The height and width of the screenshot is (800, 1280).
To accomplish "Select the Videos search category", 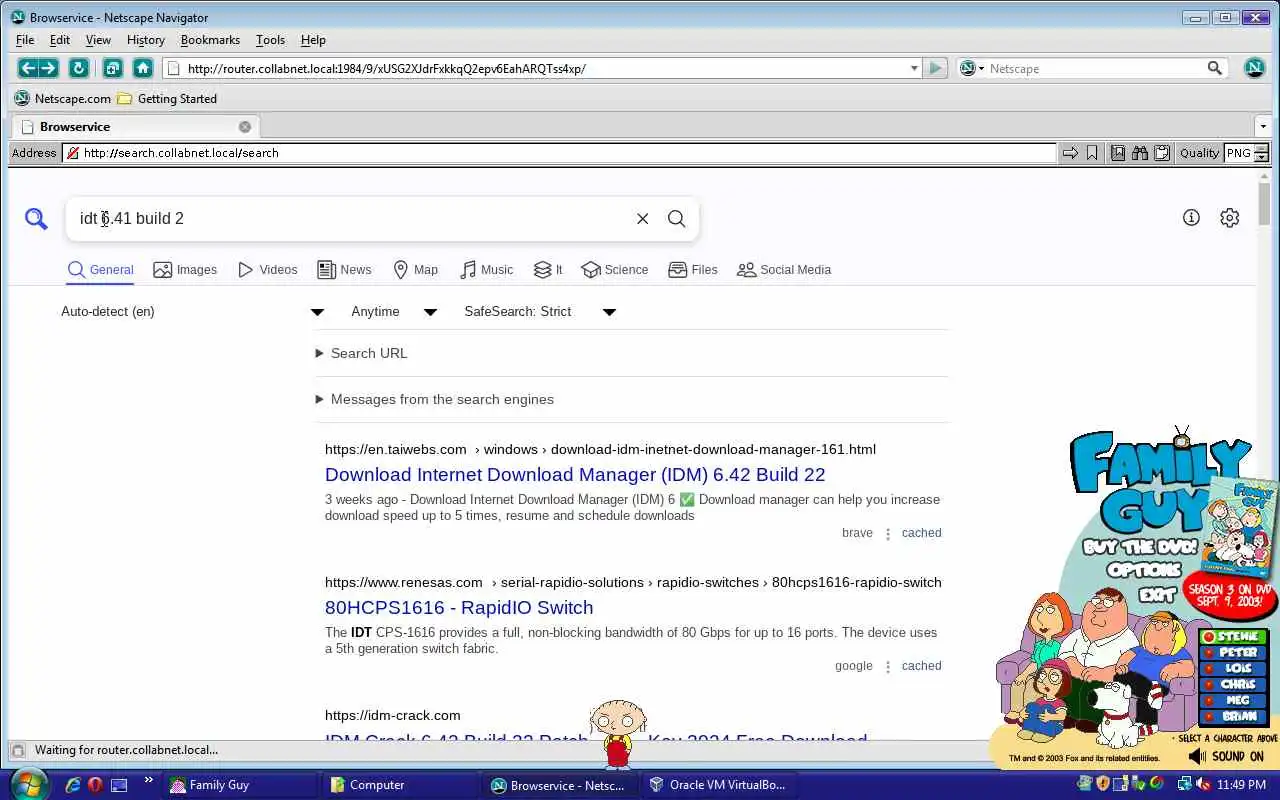I will pos(267,270).
